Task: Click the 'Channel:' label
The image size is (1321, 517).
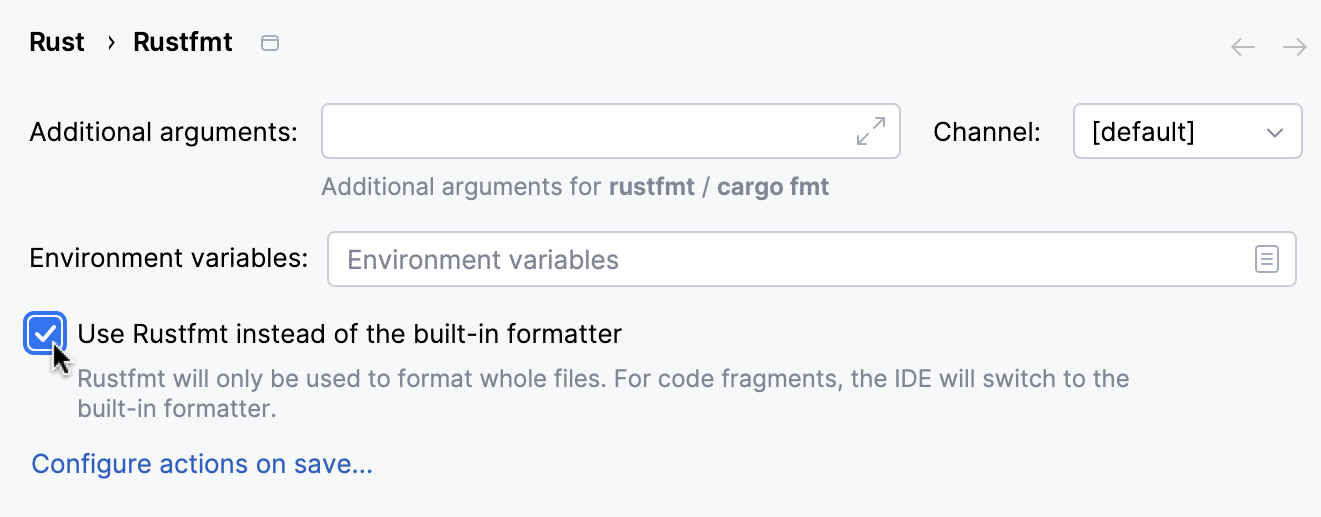Action: tap(987, 132)
